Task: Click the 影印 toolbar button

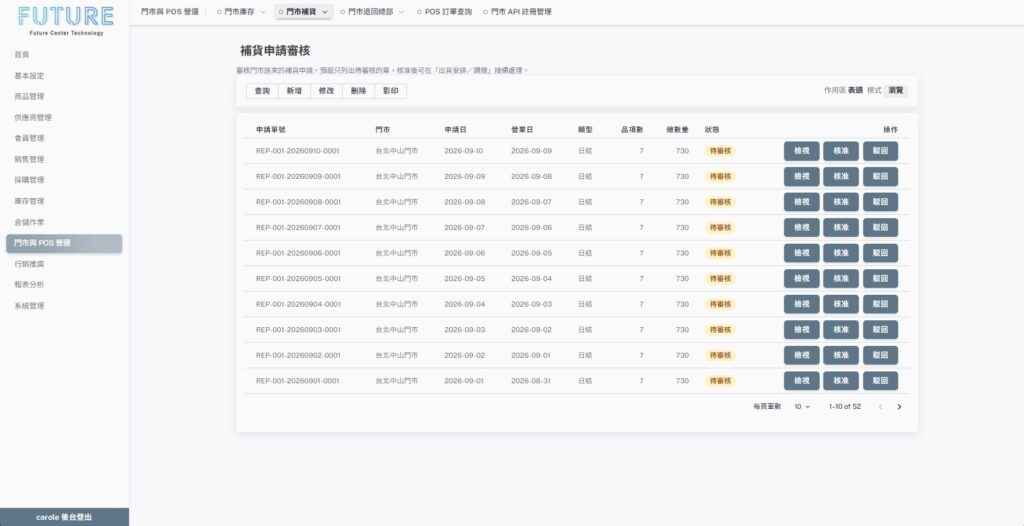Action: 391,91
